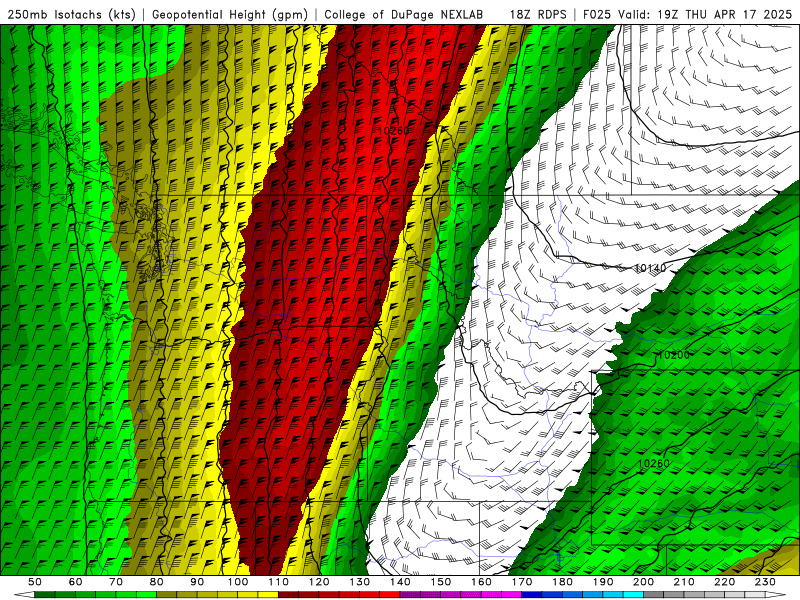Click the cyan legend swatch just left of 200
The height and width of the screenshot is (600, 800).
(634, 595)
